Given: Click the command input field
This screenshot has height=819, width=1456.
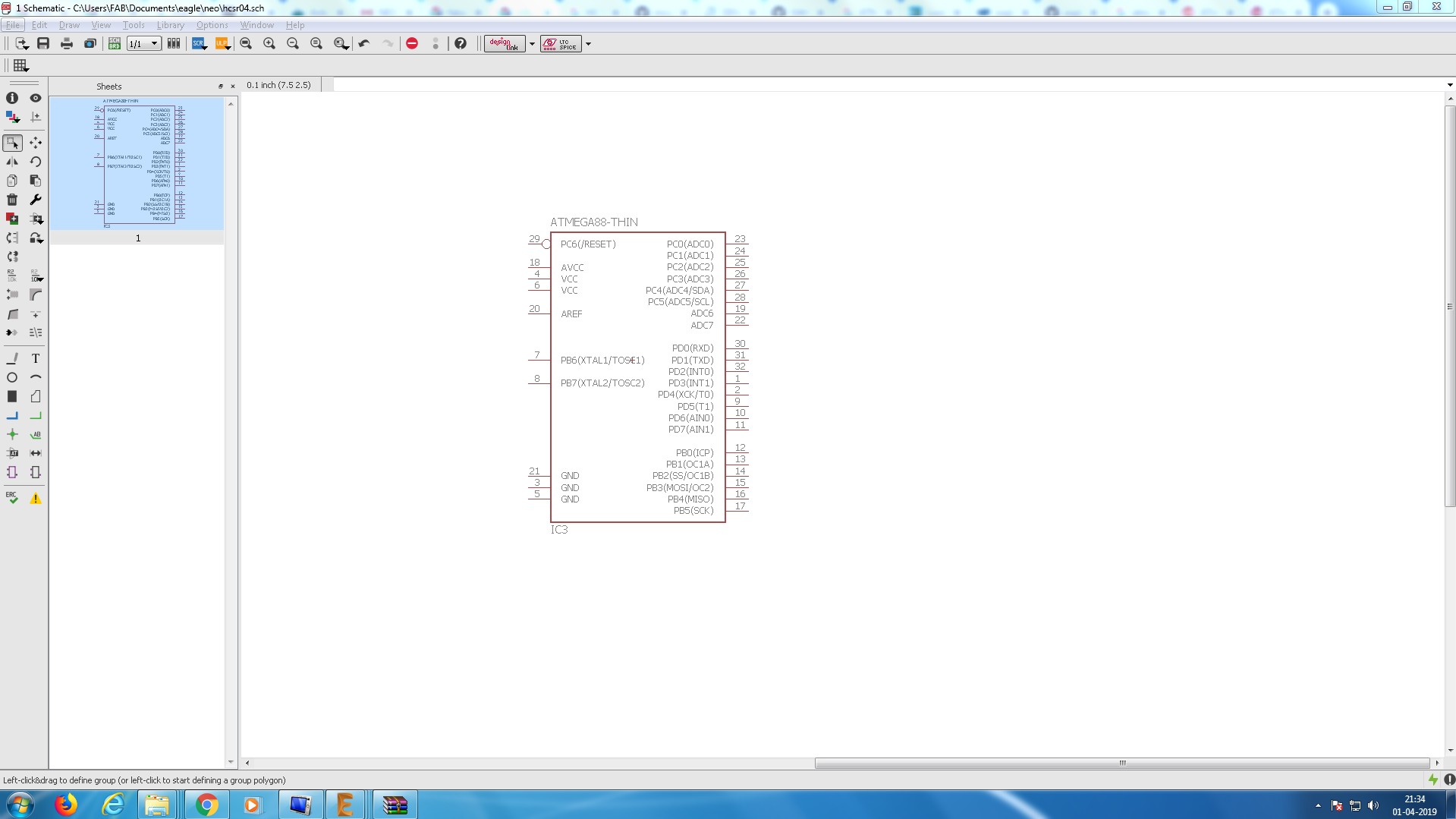Looking at the screenshot, I should pos(888,85).
